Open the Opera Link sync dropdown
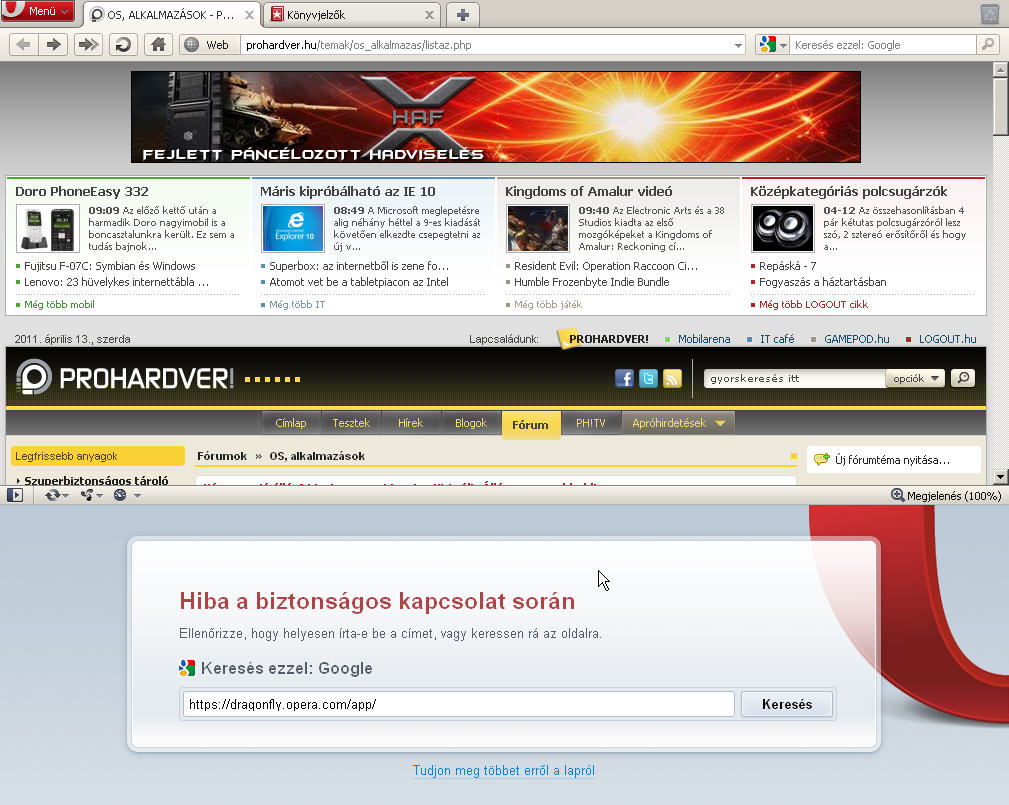Image resolution: width=1009 pixels, height=805 pixels. point(57,495)
